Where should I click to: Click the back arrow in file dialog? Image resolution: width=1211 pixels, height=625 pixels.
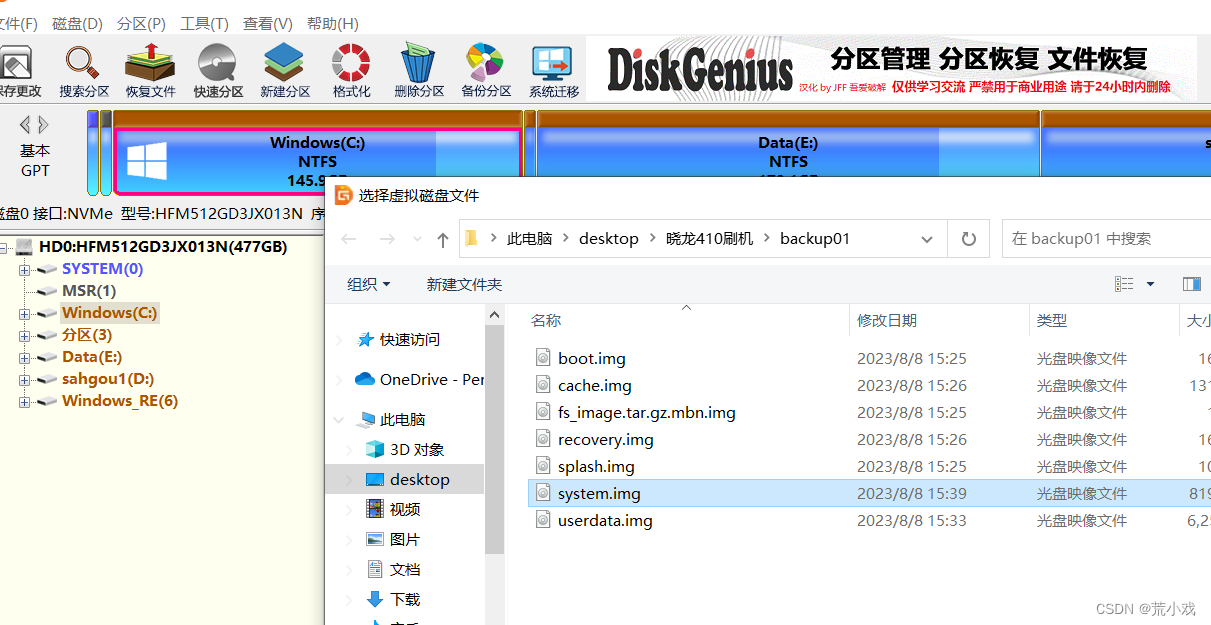pyautogui.click(x=348, y=239)
